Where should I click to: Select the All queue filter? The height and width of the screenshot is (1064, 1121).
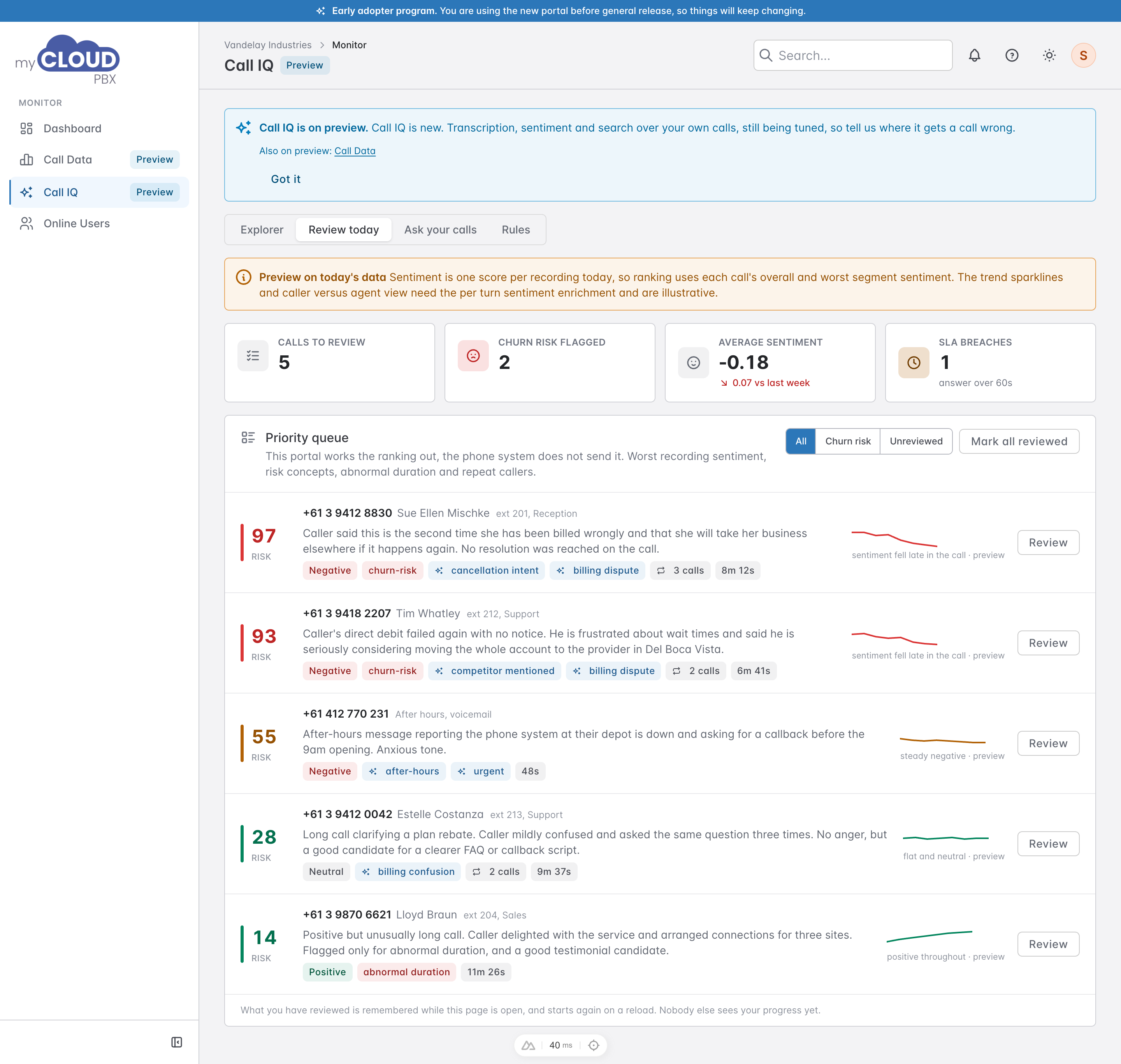pyautogui.click(x=801, y=441)
